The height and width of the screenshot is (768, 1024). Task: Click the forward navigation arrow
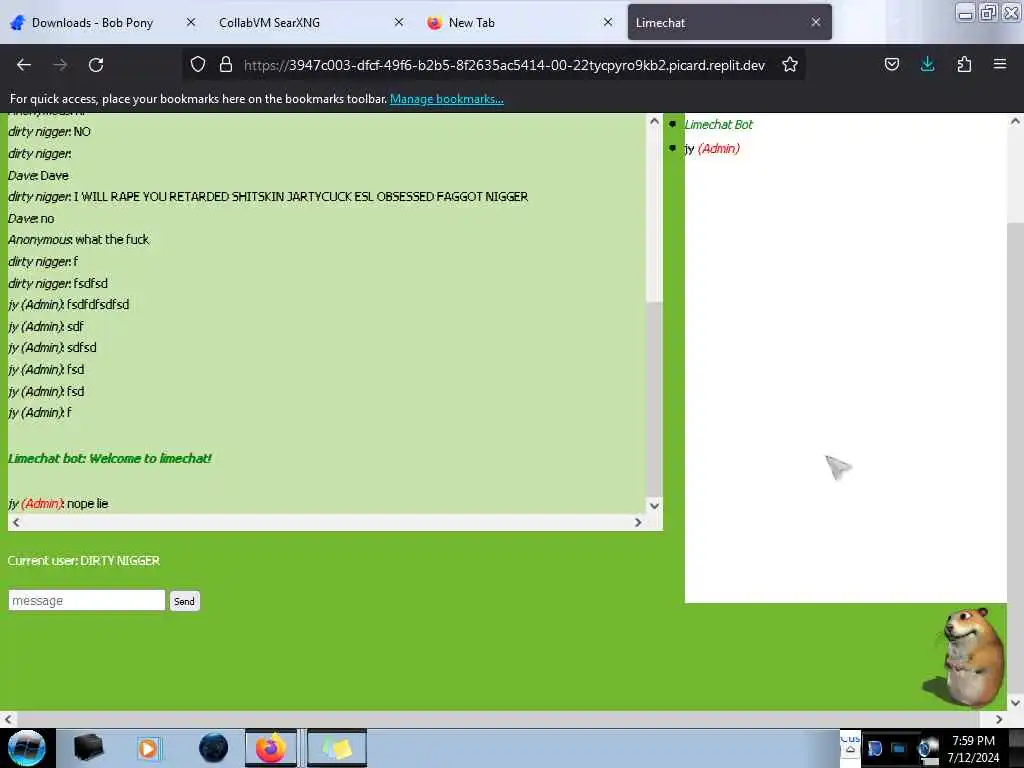pos(60,65)
